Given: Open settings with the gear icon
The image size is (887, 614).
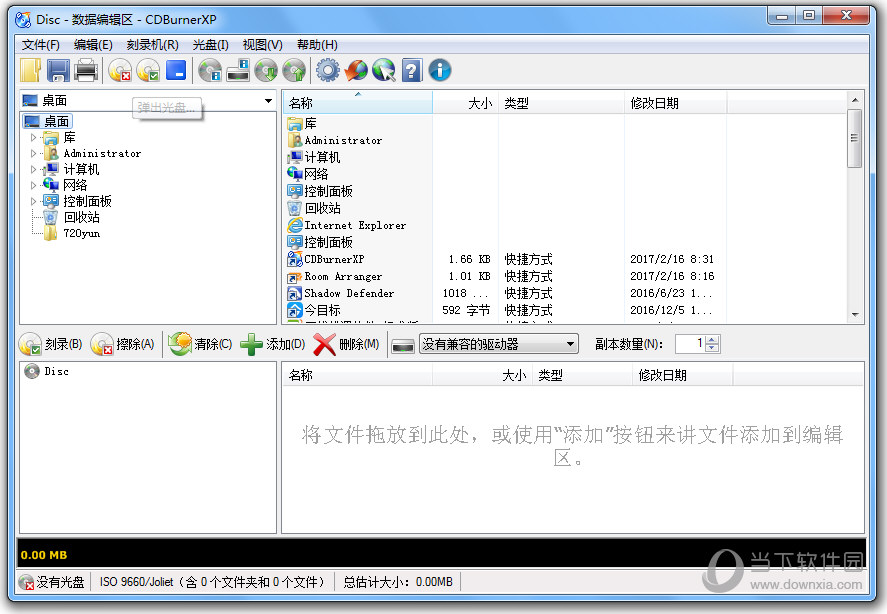Looking at the screenshot, I should [x=328, y=71].
